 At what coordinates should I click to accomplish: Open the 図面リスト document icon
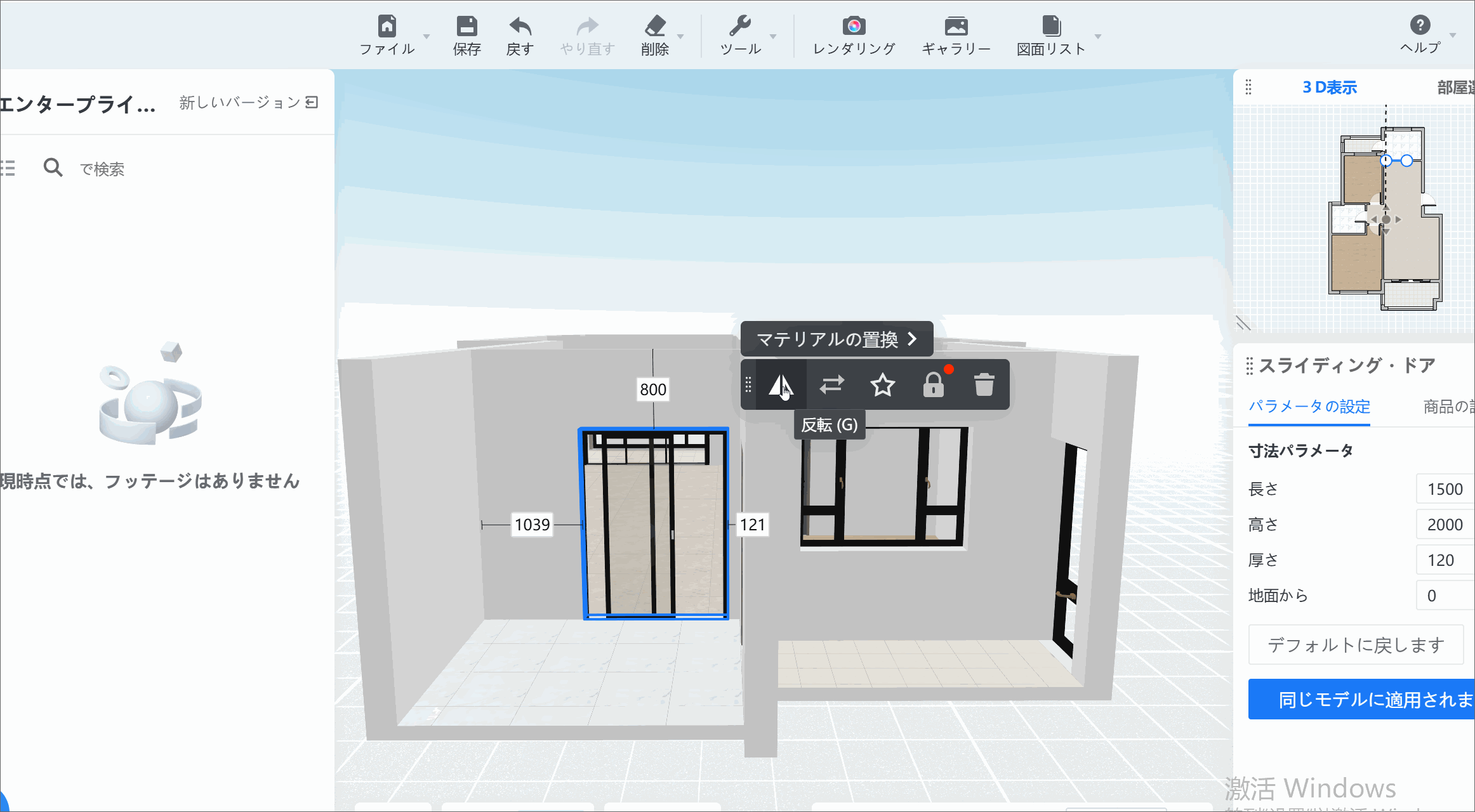click(1051, 27)
